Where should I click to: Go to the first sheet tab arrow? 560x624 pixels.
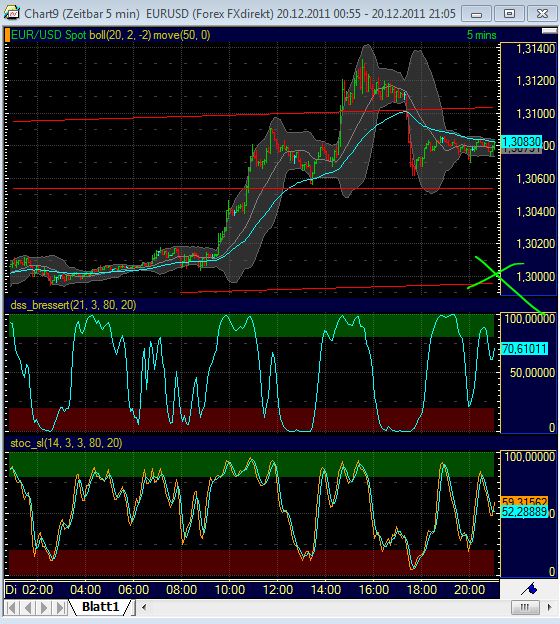[12, 608]
